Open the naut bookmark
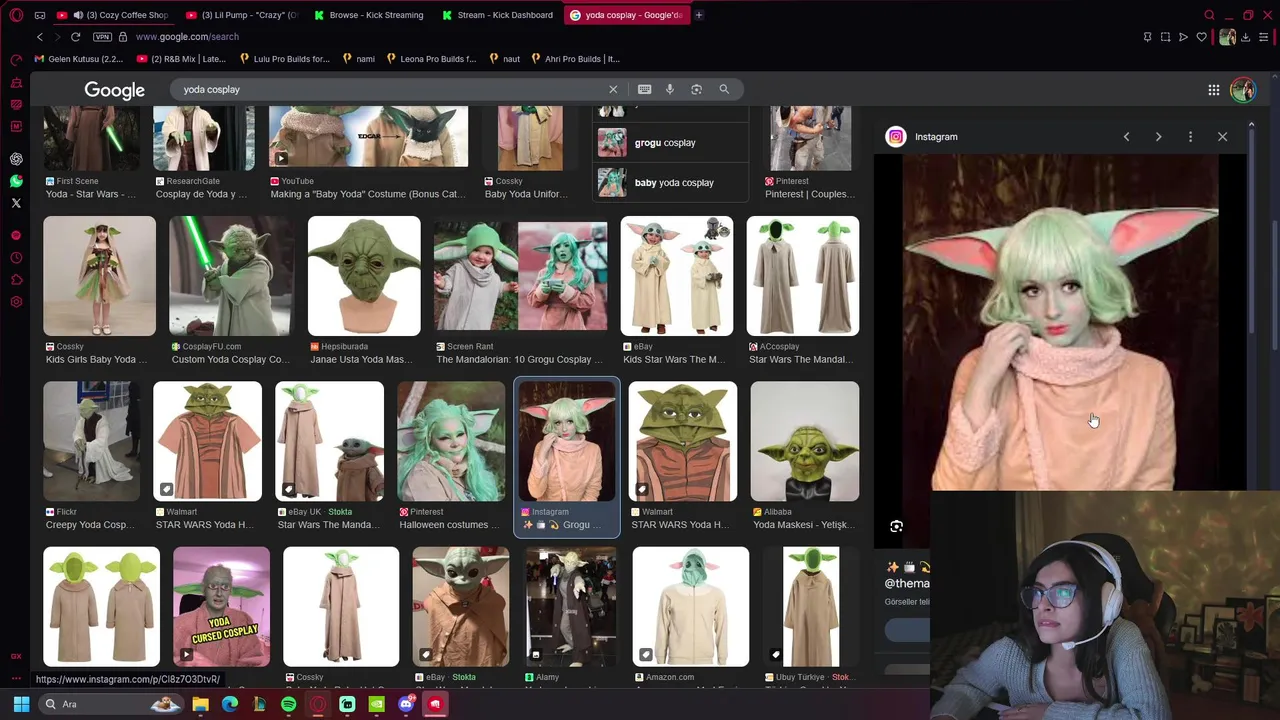This screenshot has height=720, width=1280. 505,59
